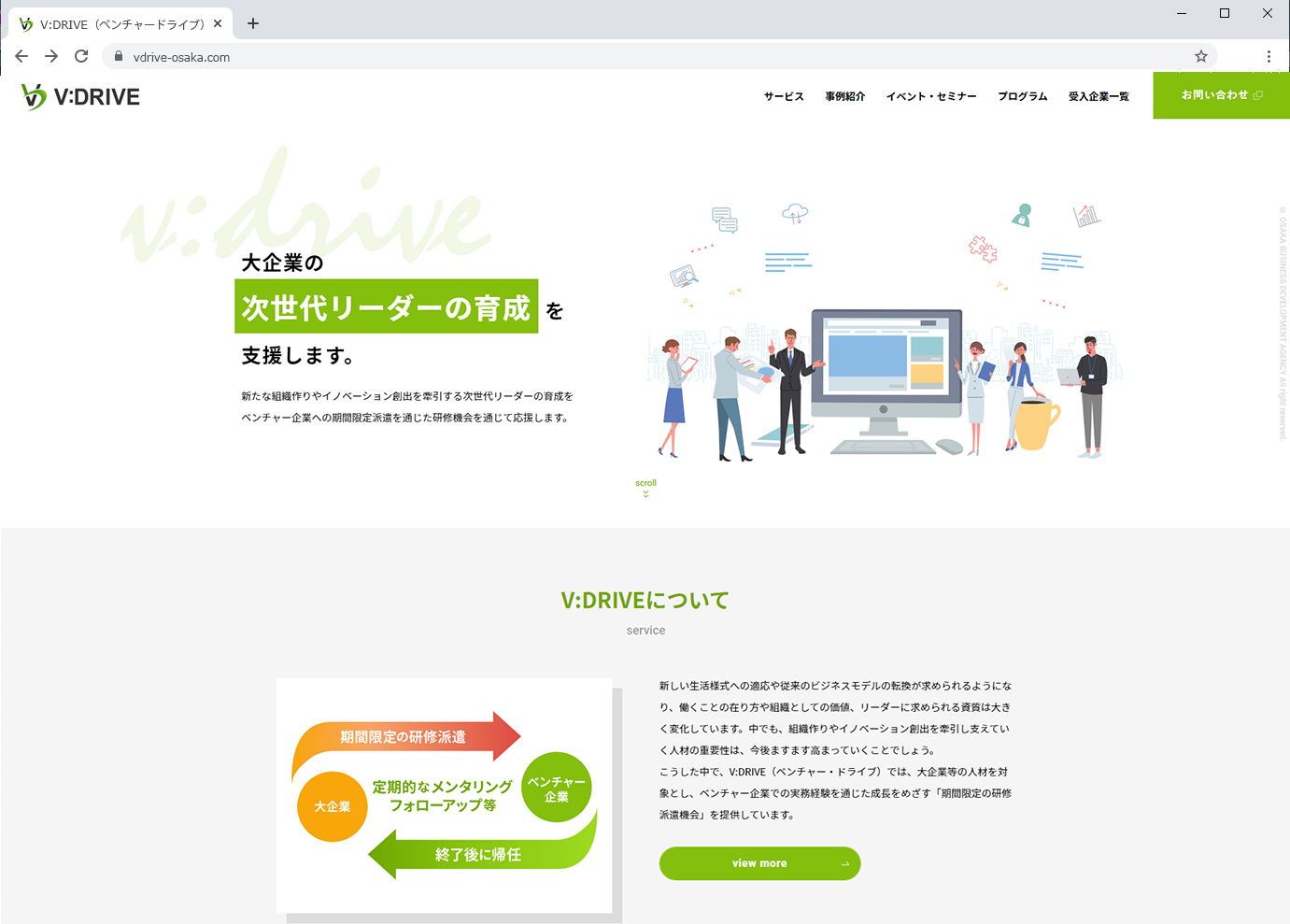Bookmark this page with star icon

point(1201,56)
